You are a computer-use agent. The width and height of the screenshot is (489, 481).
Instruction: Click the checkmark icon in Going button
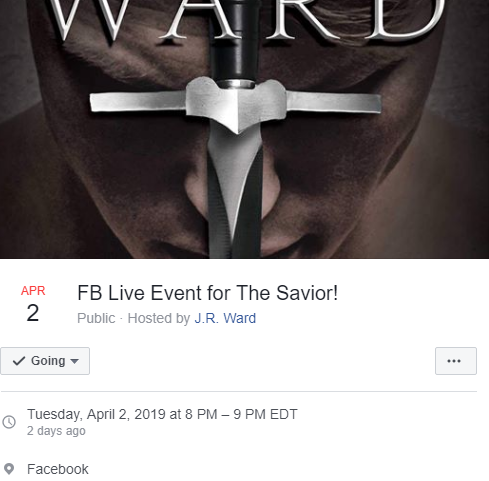19,361
